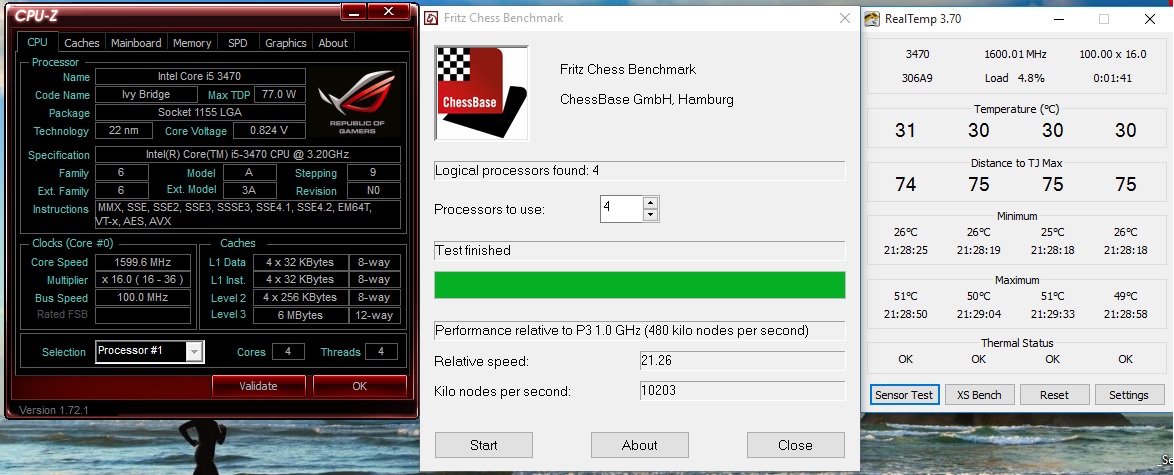Click the Validate button in CPU-Z
Image resolution: width=1174 pixels, height=475 pixels.
click(x=258, y=386)
